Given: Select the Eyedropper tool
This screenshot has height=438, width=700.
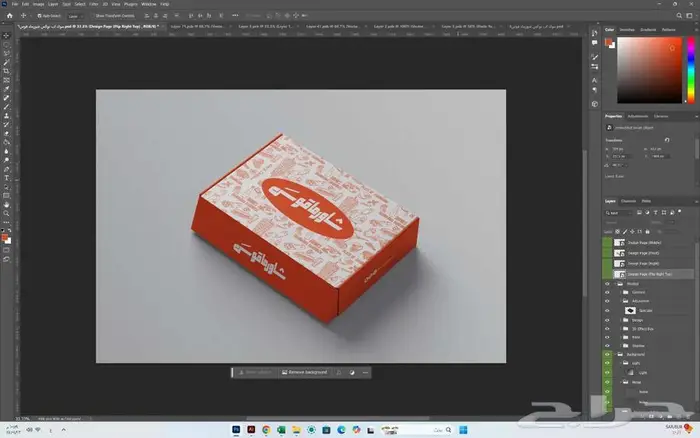Looking at the screenshot, I should click(6, 89).
